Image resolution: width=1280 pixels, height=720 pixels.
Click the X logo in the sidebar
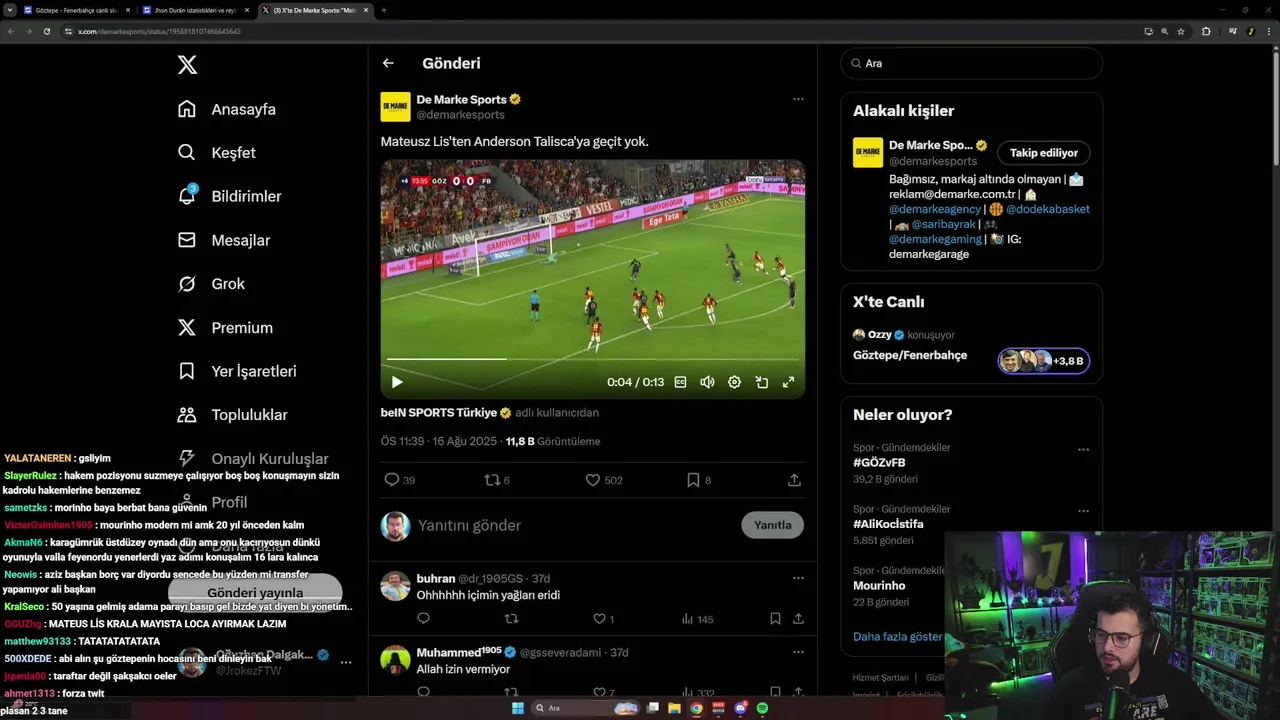point(187,65)
